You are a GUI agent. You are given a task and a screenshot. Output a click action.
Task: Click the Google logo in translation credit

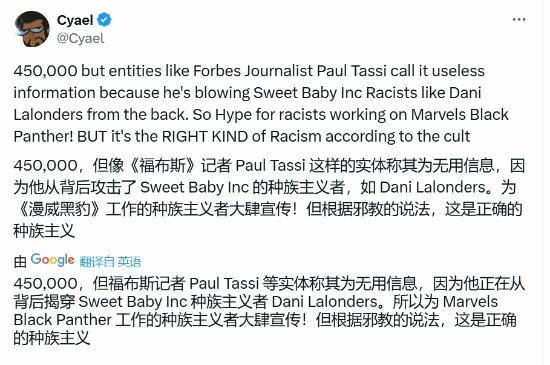(x=53, y=260)
